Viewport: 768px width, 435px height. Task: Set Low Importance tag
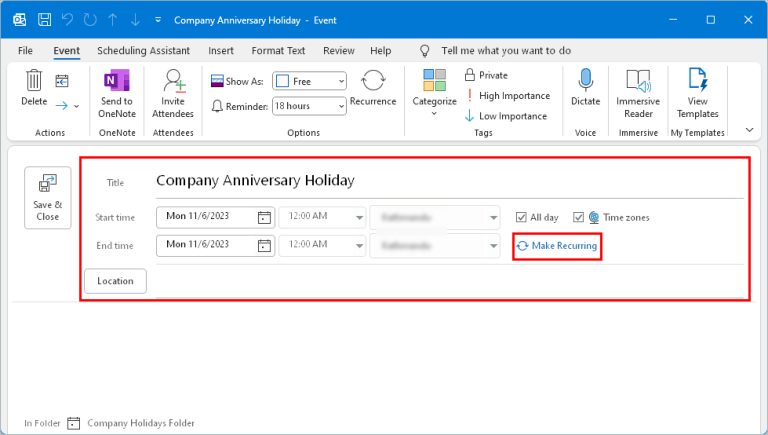505,116
